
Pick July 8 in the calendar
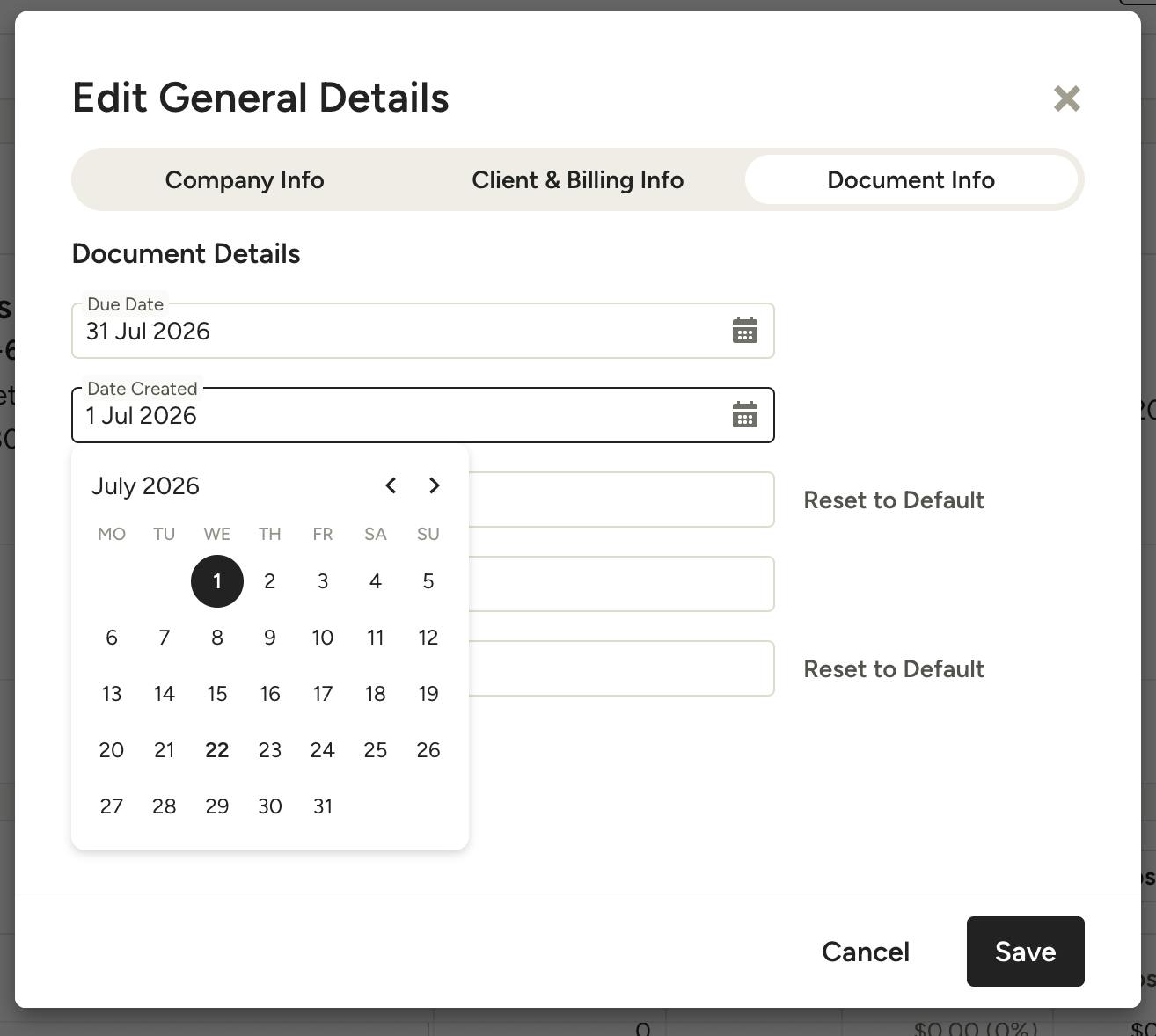point(217,638)
